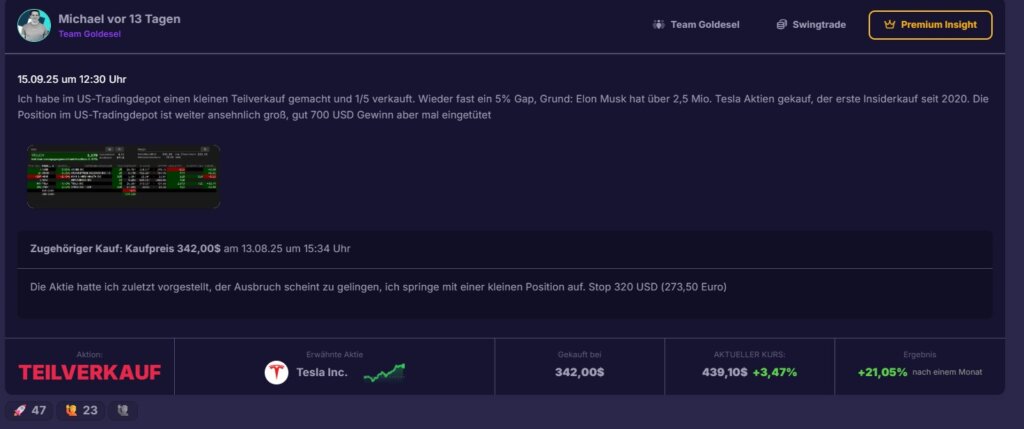Open the Premium Insight button
1024x429 pixels.
point(930,25)
